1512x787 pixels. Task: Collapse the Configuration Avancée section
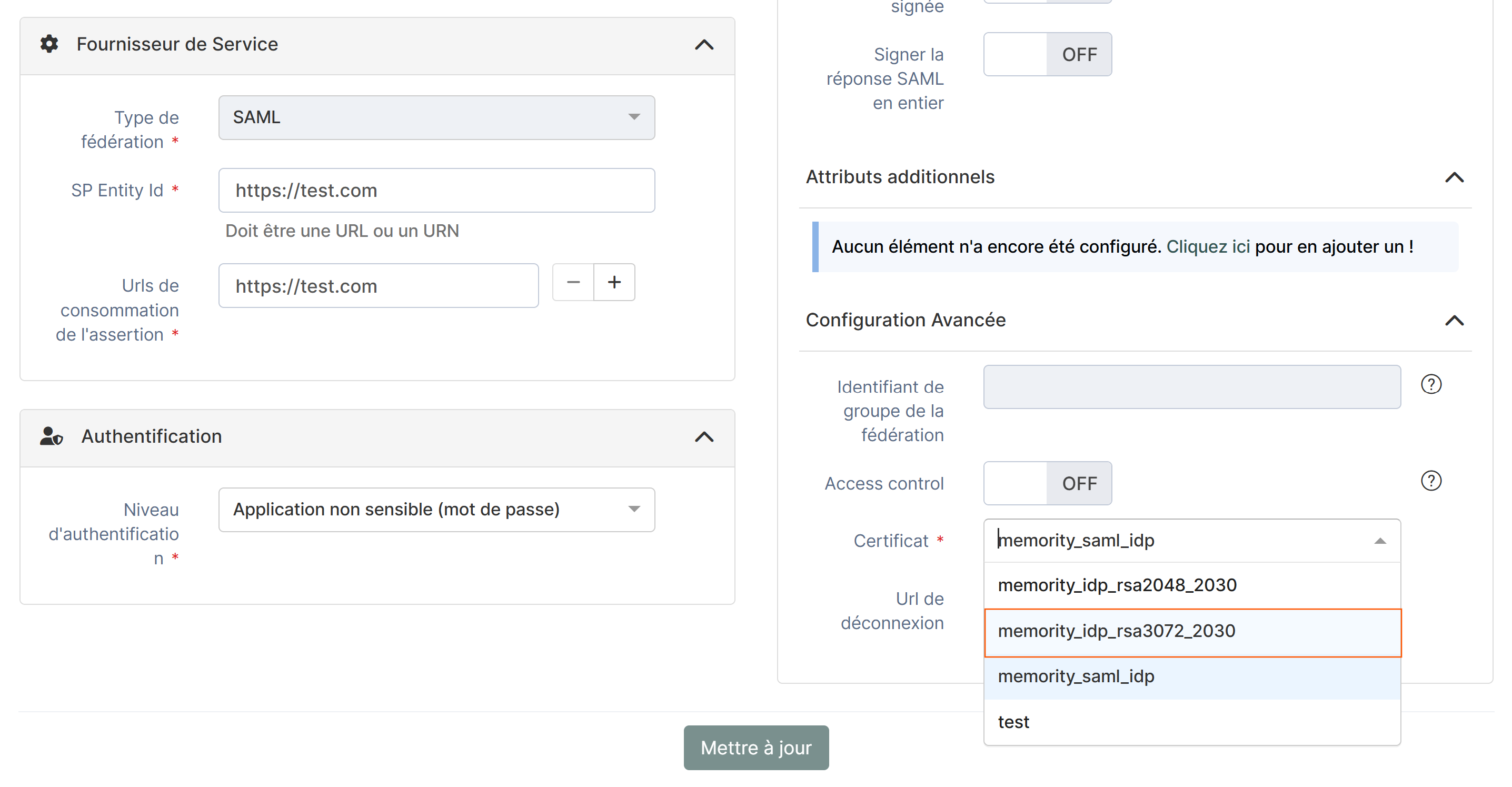coord(1454,321)
